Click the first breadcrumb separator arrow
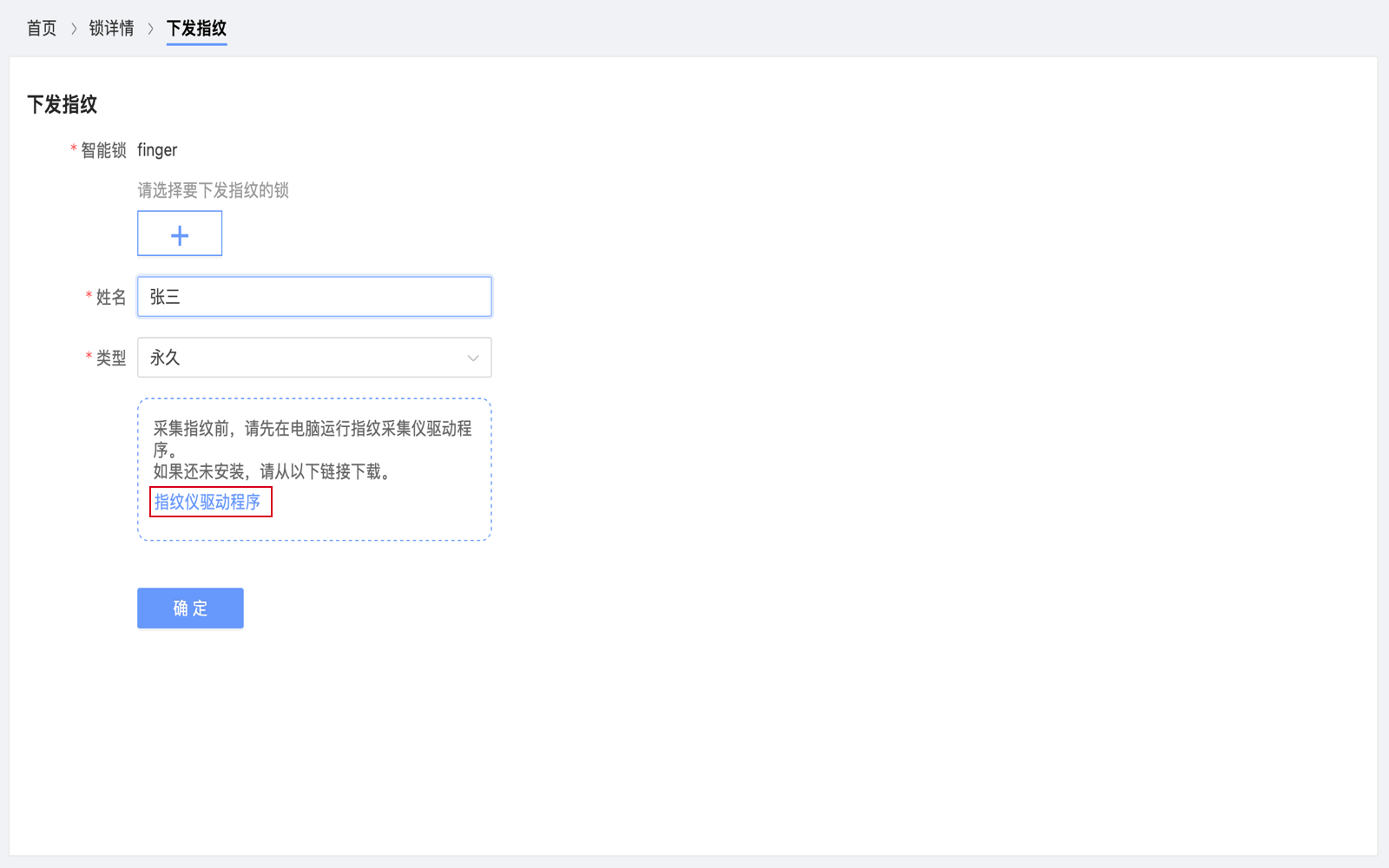This screenshot has width=1389, height=868. pos(74,29)
